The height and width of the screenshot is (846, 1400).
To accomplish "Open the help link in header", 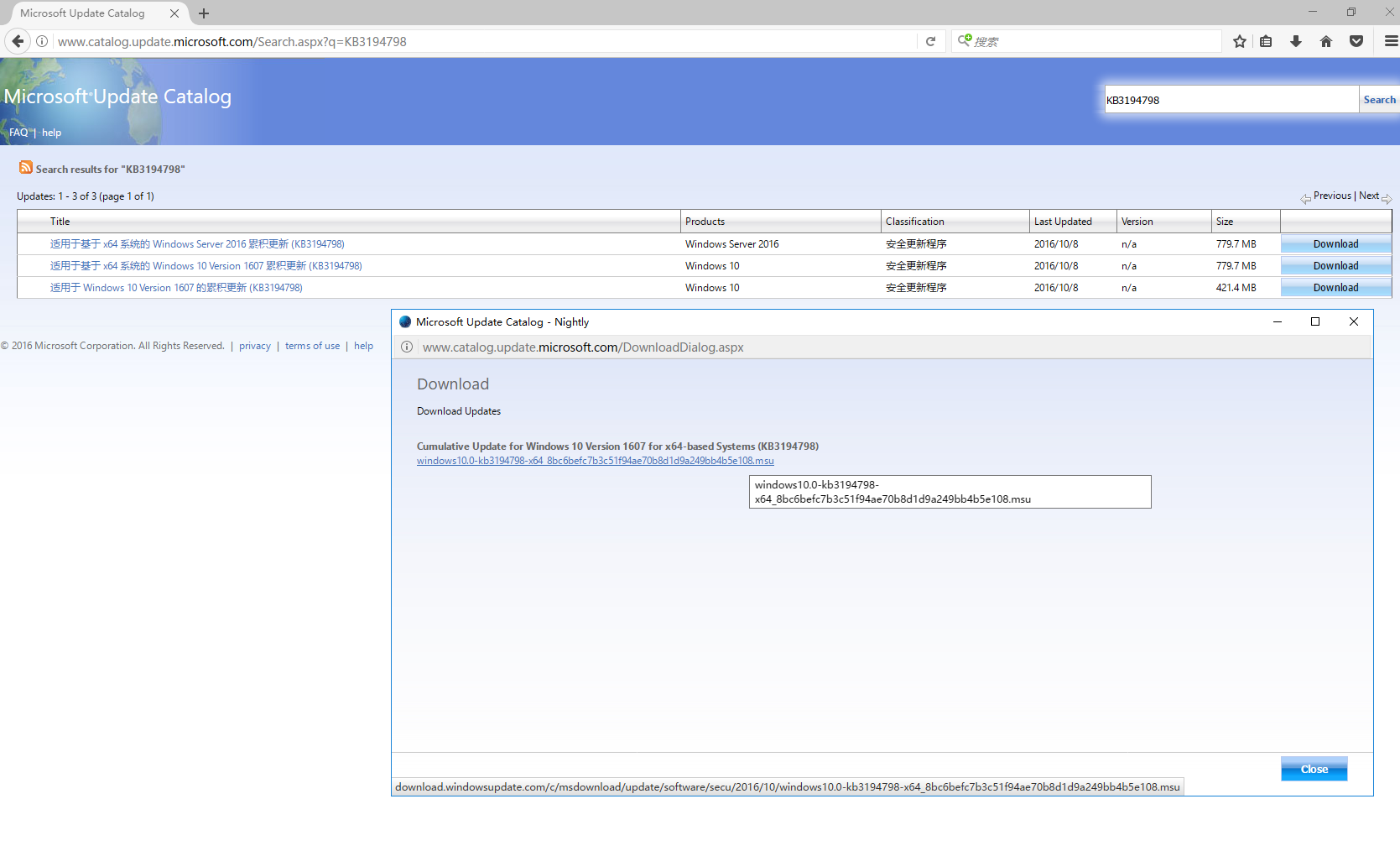I will pos(51,133).
